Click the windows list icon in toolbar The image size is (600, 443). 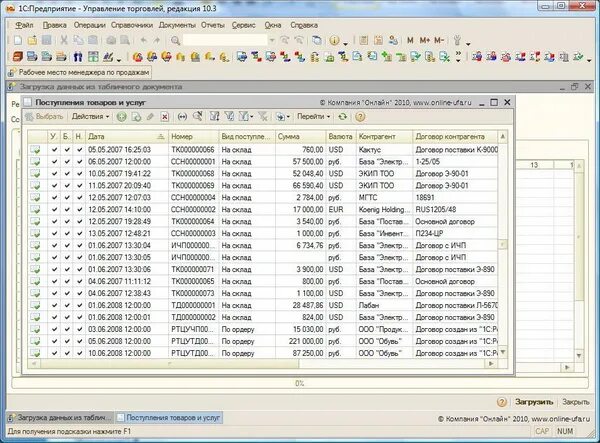[316, 40]
